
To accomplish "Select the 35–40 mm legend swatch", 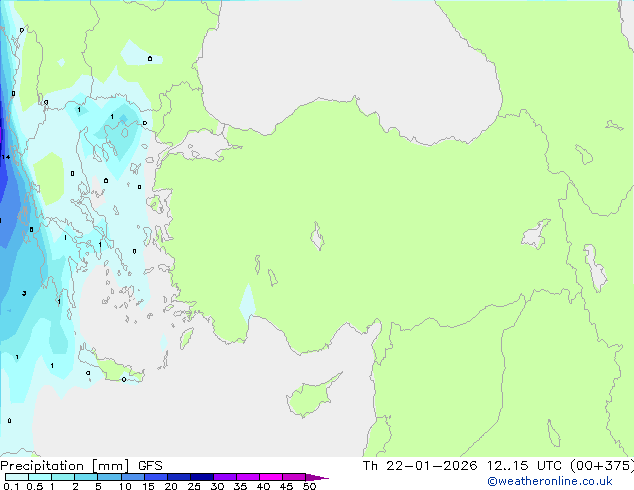I will [248, 477].
